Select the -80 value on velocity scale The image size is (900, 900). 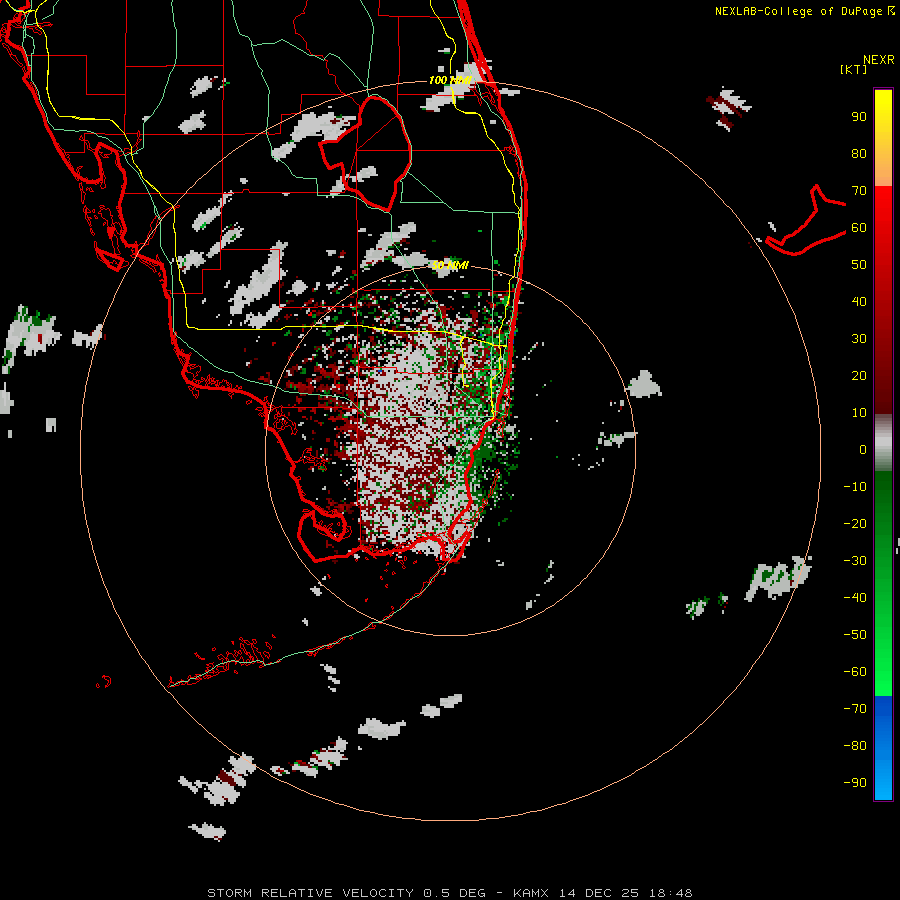point(855,746)
